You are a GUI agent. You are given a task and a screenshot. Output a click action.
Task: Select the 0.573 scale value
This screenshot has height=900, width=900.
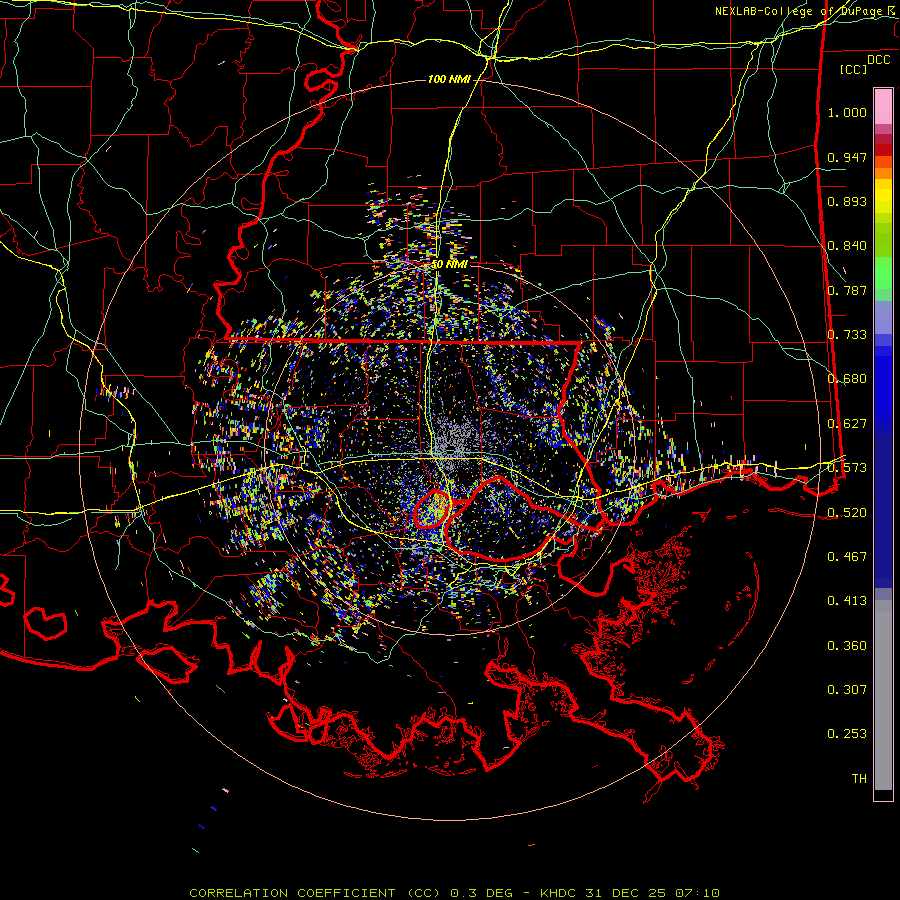[847, 468]
